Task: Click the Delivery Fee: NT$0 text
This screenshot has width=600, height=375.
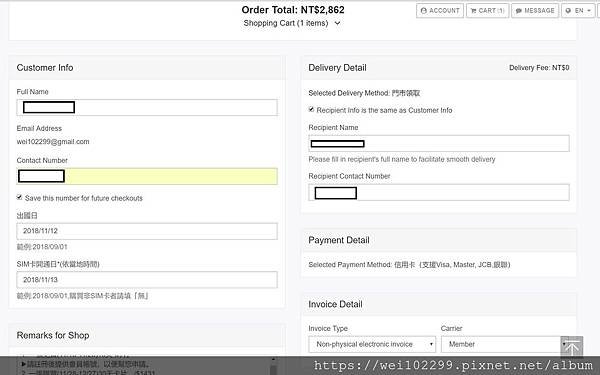Action: pos(539,68)
